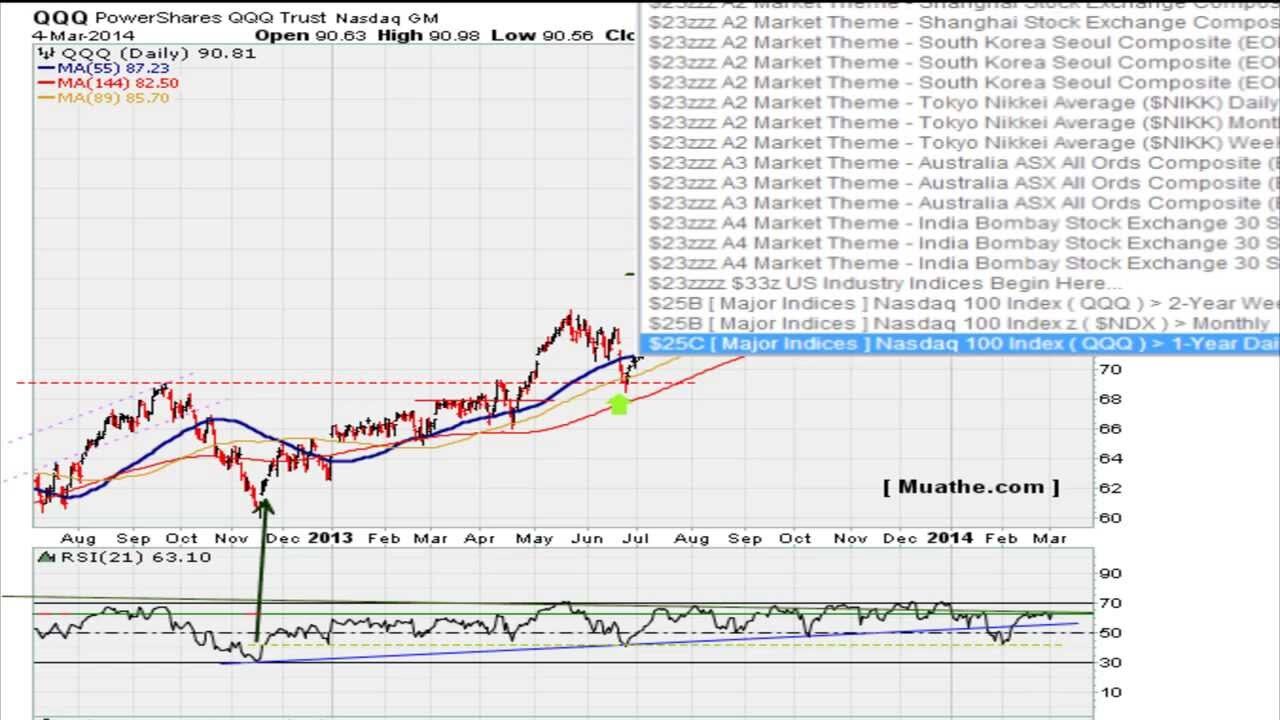The height and width of the screenshot is (720, 1280).
Task: Click the 'High 90.98' value
Action: coord(429,35)
